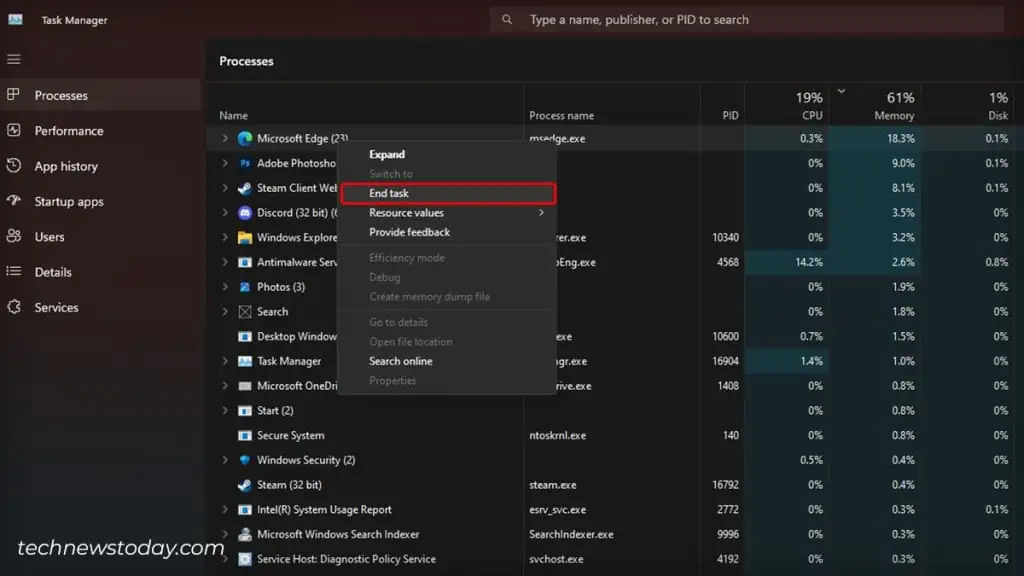Click the Adobe Photoshop process icon
The image size is (1024, 576).
coord(245,163)
